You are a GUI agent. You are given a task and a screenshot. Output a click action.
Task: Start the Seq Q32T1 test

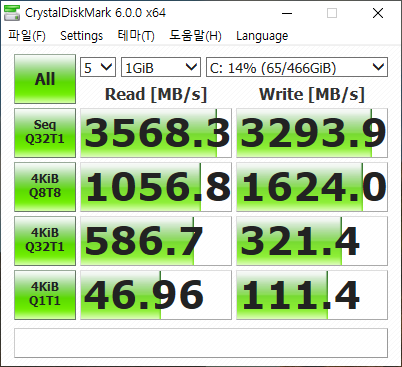45,133
